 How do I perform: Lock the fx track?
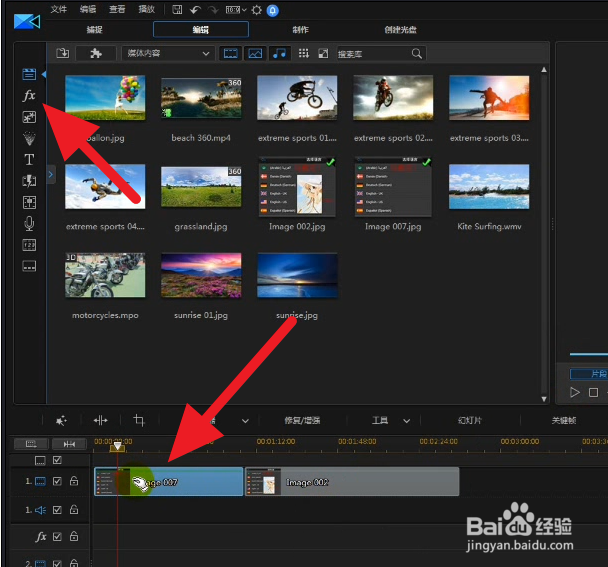pyautogui.click(x=74, y=536)
